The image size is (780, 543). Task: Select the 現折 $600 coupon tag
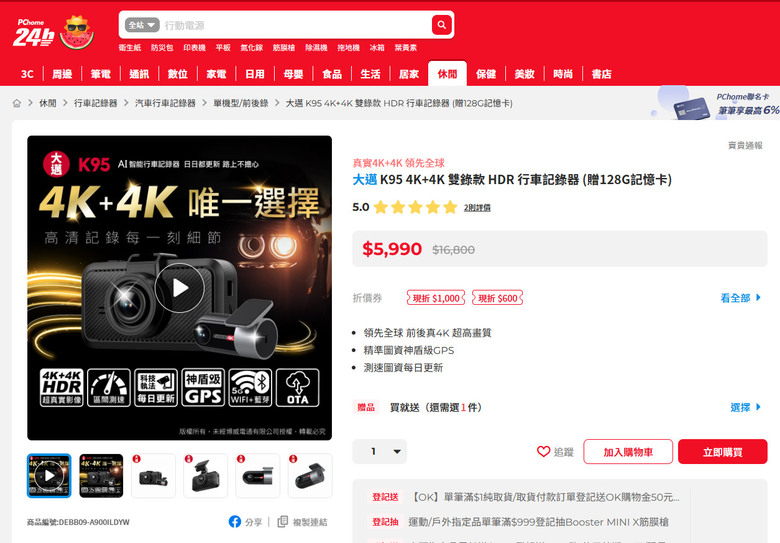tap(497, 298)
